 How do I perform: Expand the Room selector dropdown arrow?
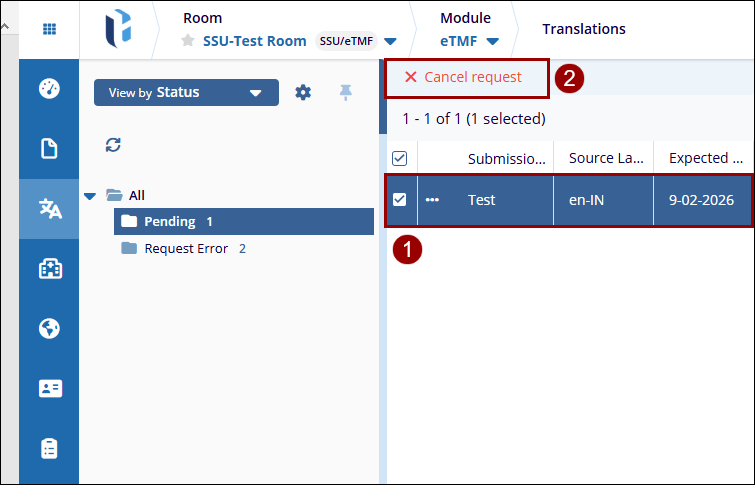pos(390,41)
